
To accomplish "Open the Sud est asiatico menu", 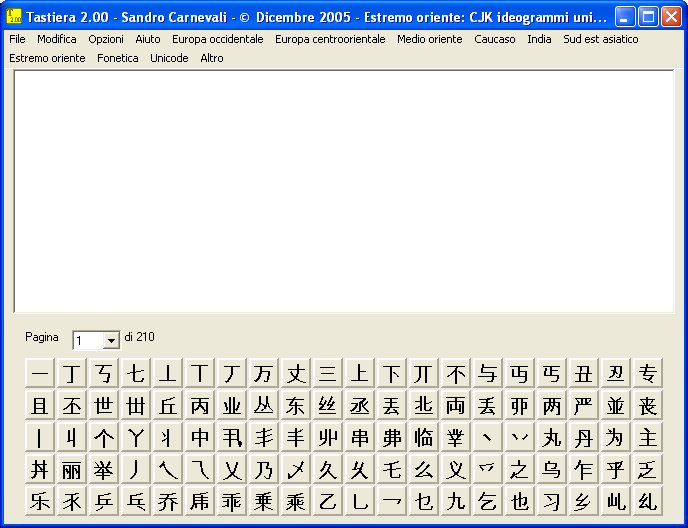I will [x=601, y=39].
